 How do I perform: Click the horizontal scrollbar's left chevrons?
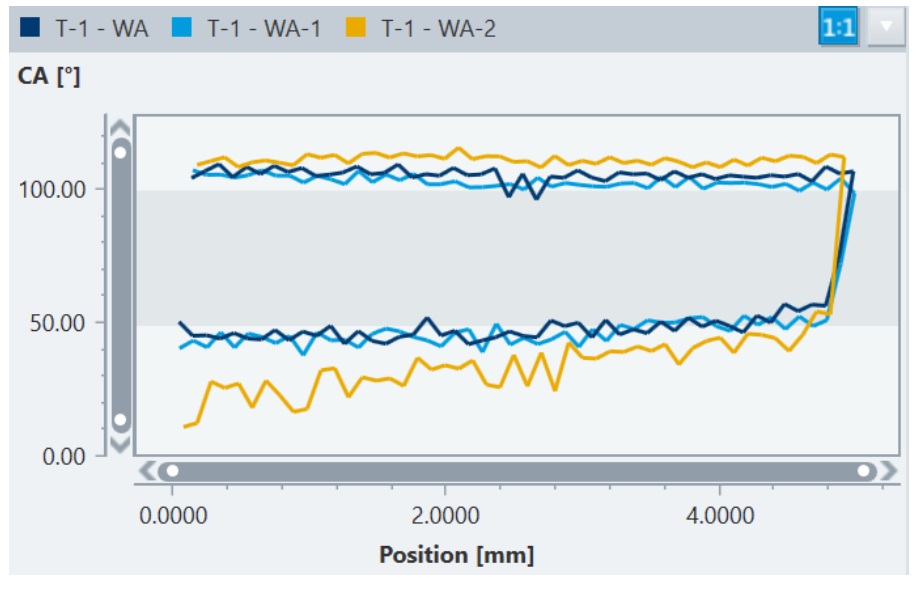coord(149,470)
